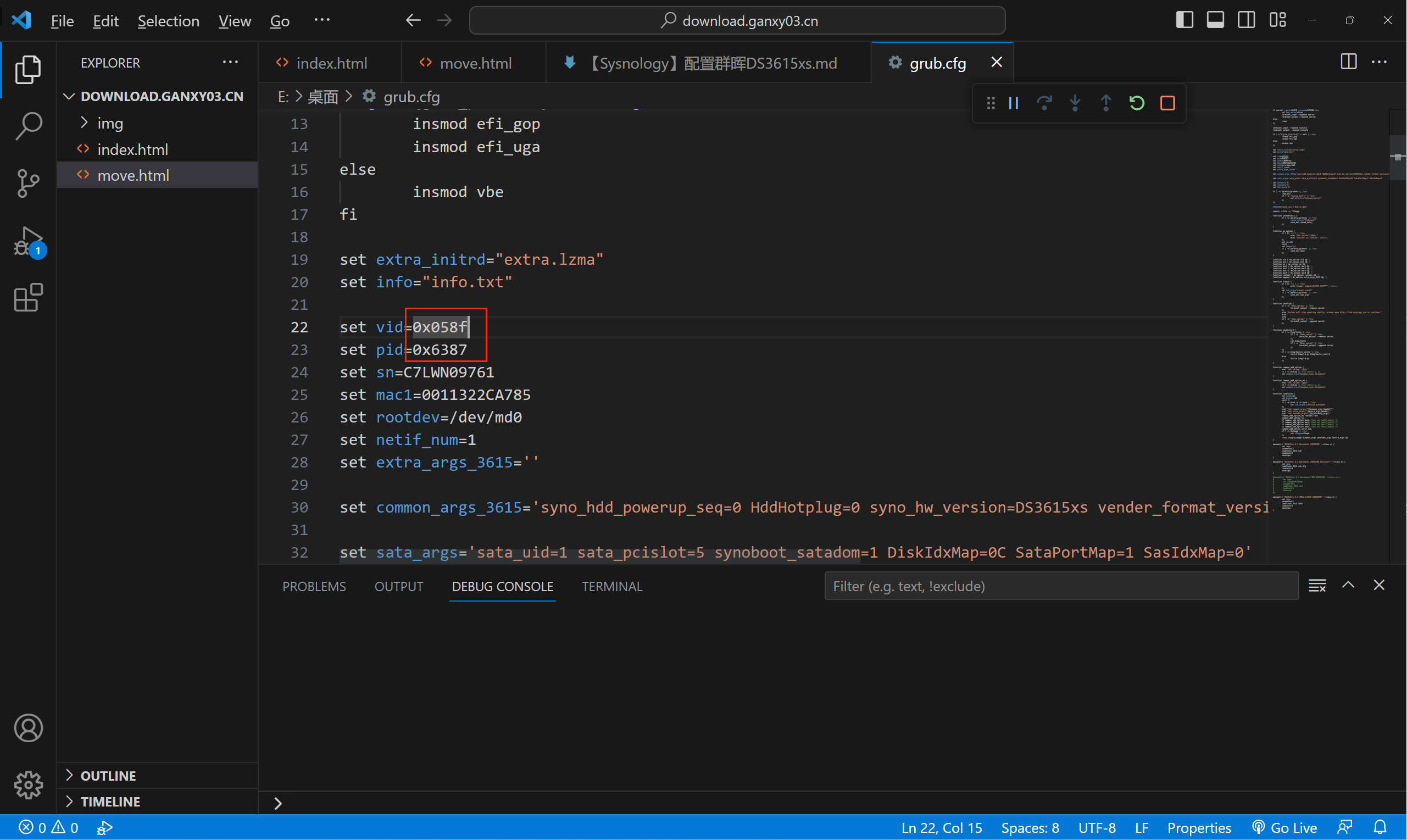Toggle Secondary Side Bar visibility
The height and width of the screenshot is (840, 1407).
(1246, 20)
